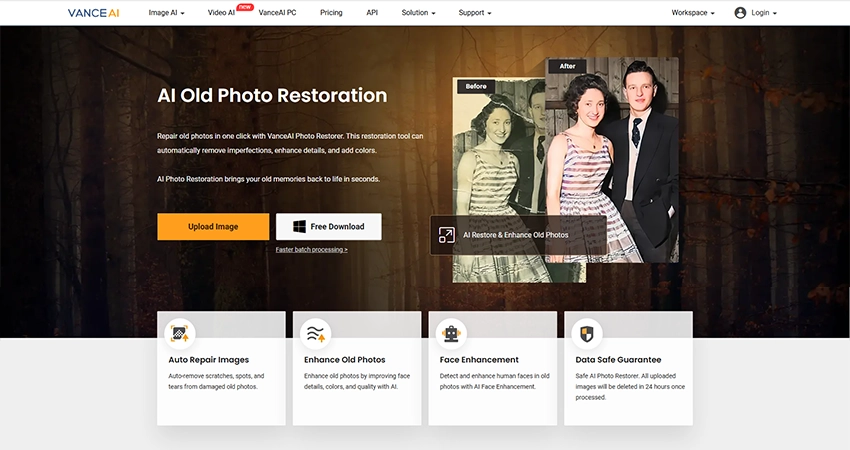Click the After photo thumbnail
This screenshot has height=450, width=850.
tap(611, 160)
